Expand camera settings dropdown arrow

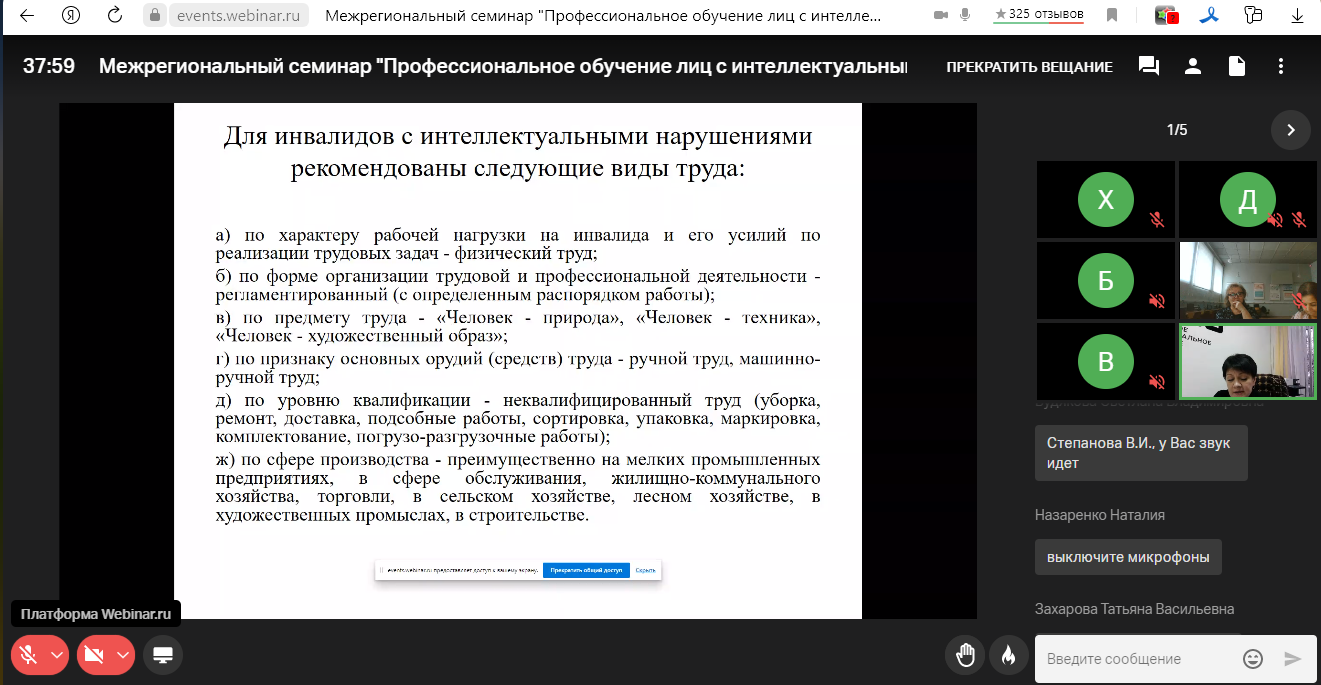[123, 655]
